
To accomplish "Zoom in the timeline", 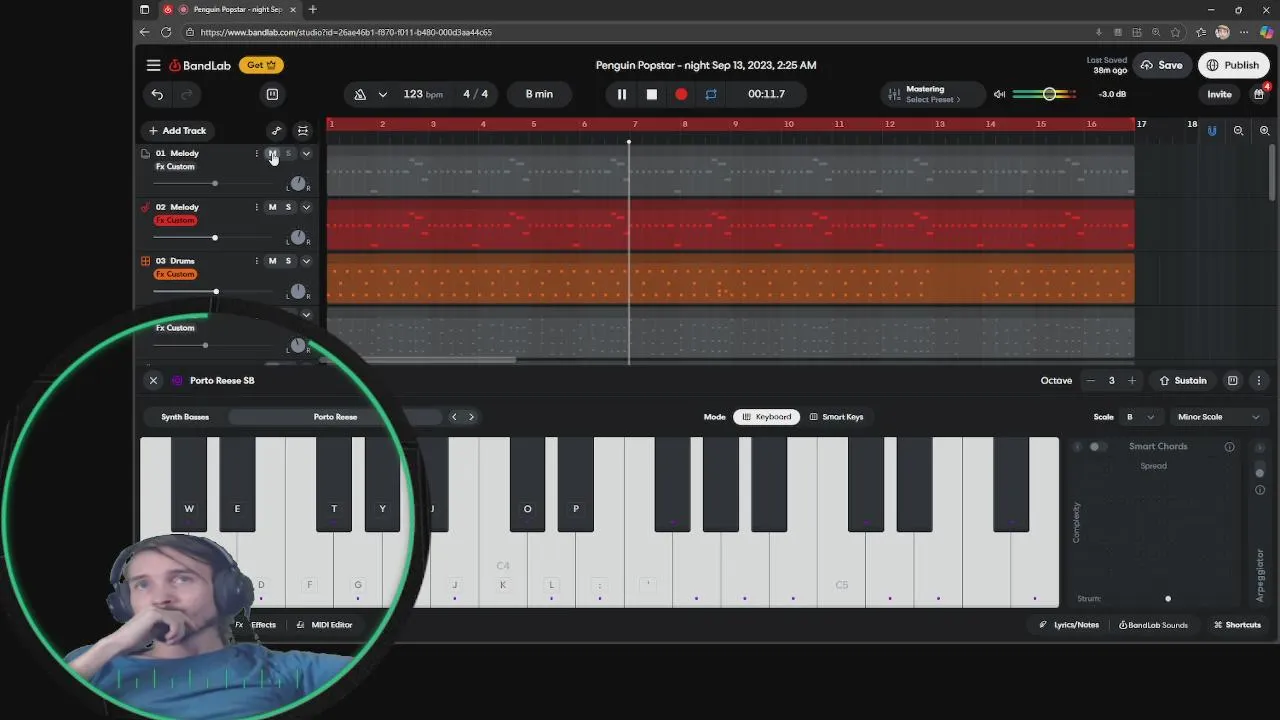I will 1264,131.
